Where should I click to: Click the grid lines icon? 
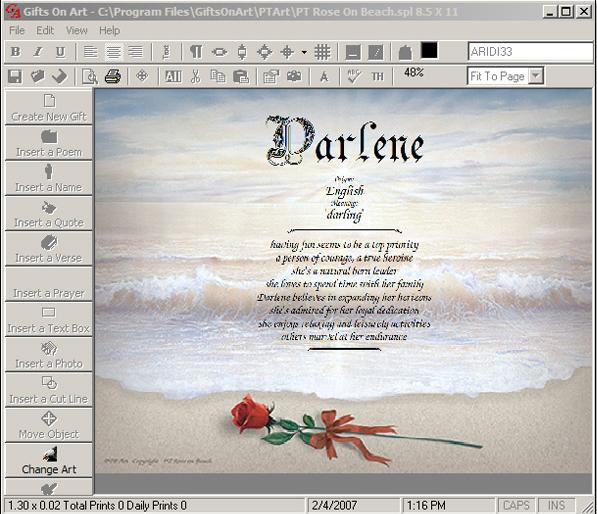322,52
